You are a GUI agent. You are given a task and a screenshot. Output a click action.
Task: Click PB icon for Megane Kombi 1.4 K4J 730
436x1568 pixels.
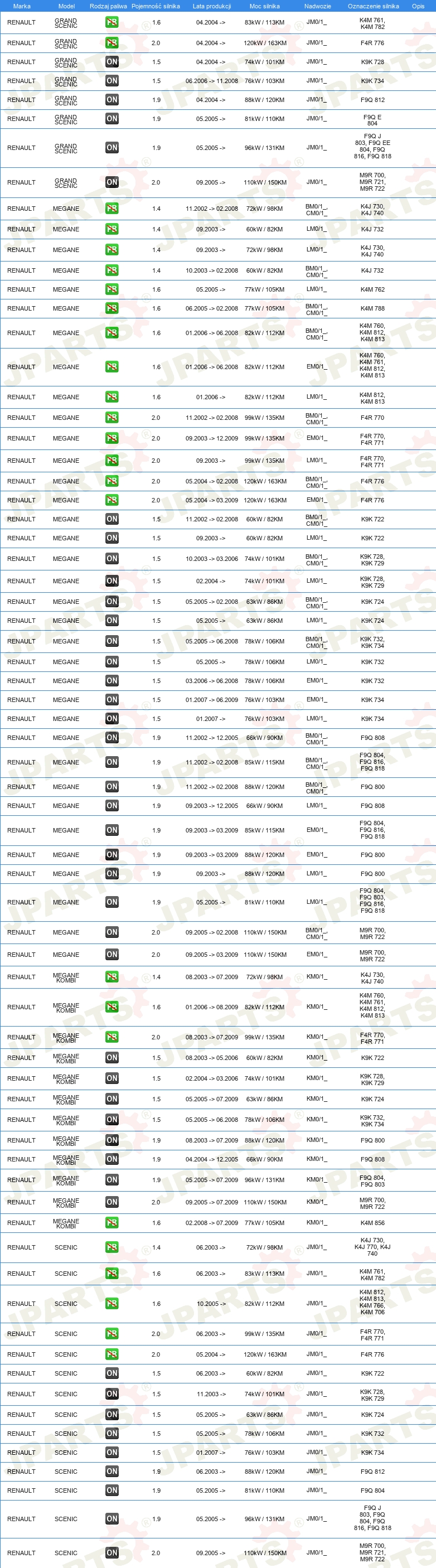112,977
